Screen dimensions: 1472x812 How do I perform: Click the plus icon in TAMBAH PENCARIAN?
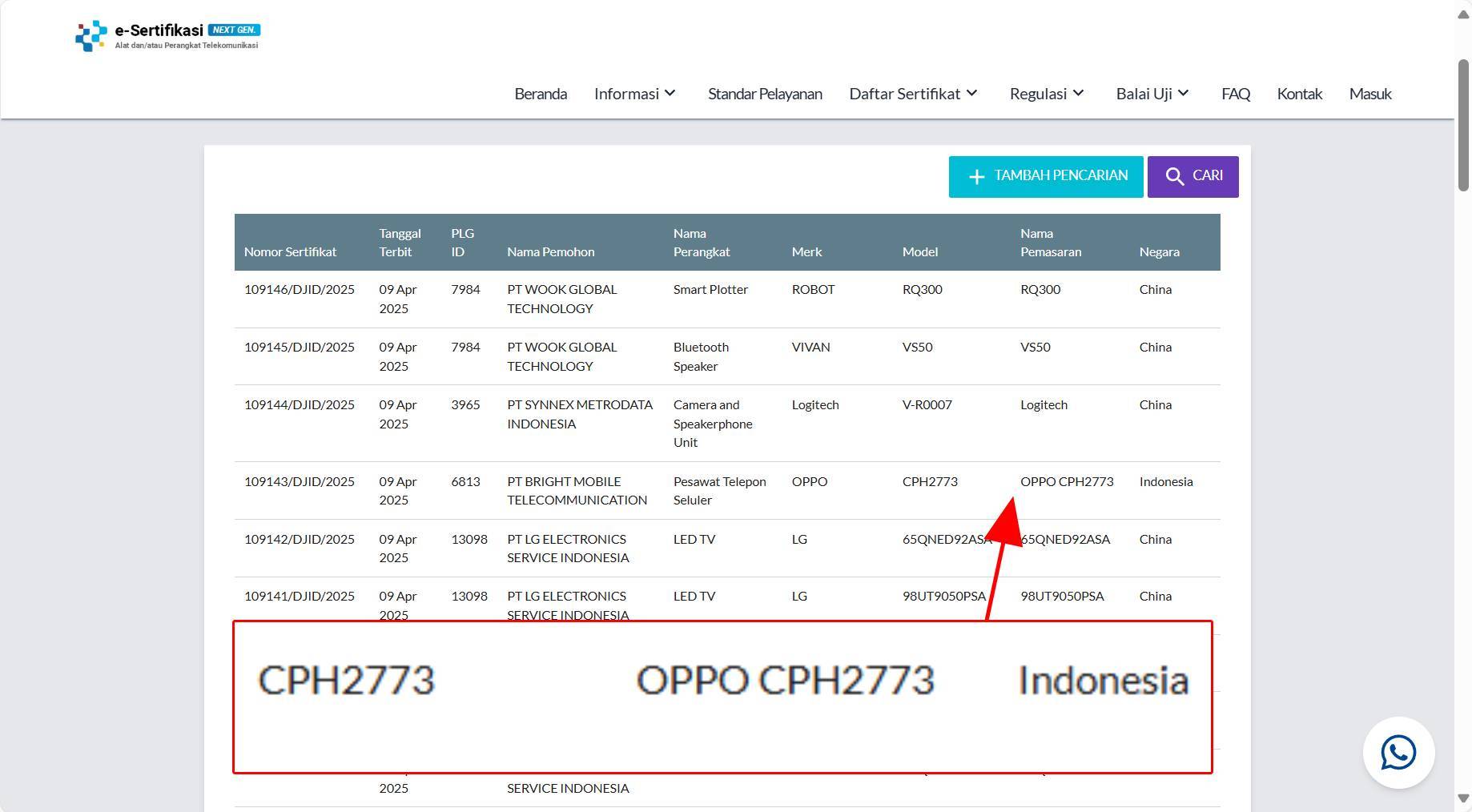tap(977, 176)
